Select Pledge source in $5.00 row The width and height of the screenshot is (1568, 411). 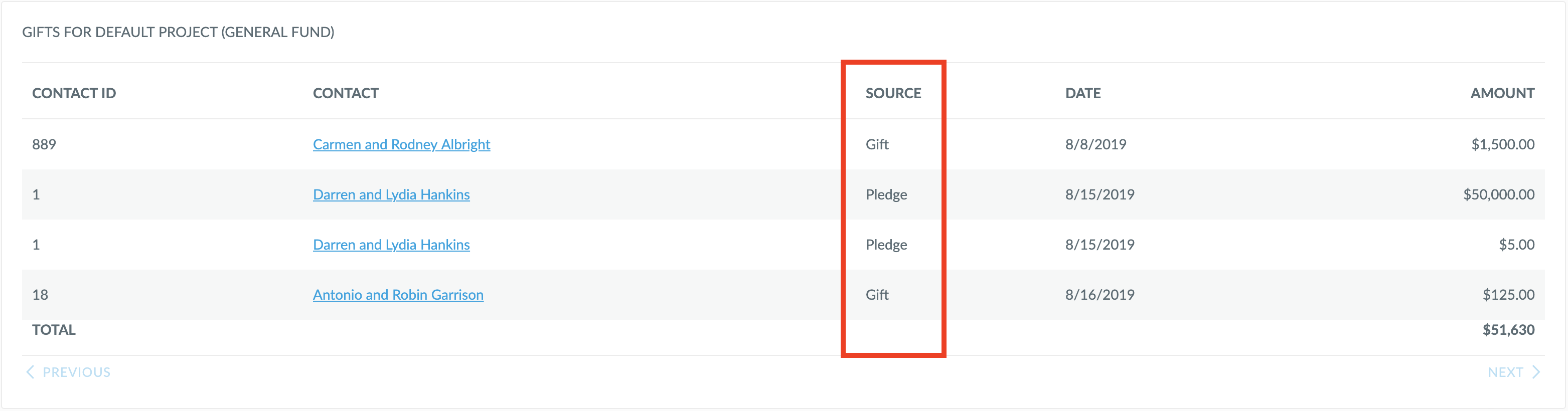pos(886,245)
